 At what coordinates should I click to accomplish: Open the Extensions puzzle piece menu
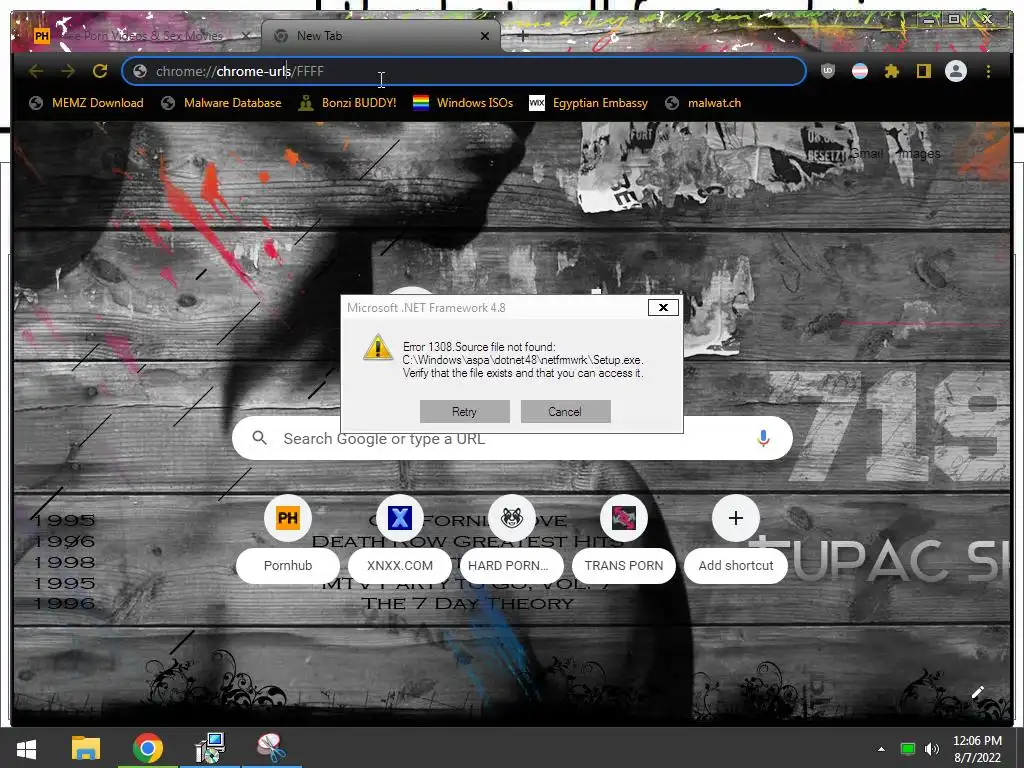[891, 71]
